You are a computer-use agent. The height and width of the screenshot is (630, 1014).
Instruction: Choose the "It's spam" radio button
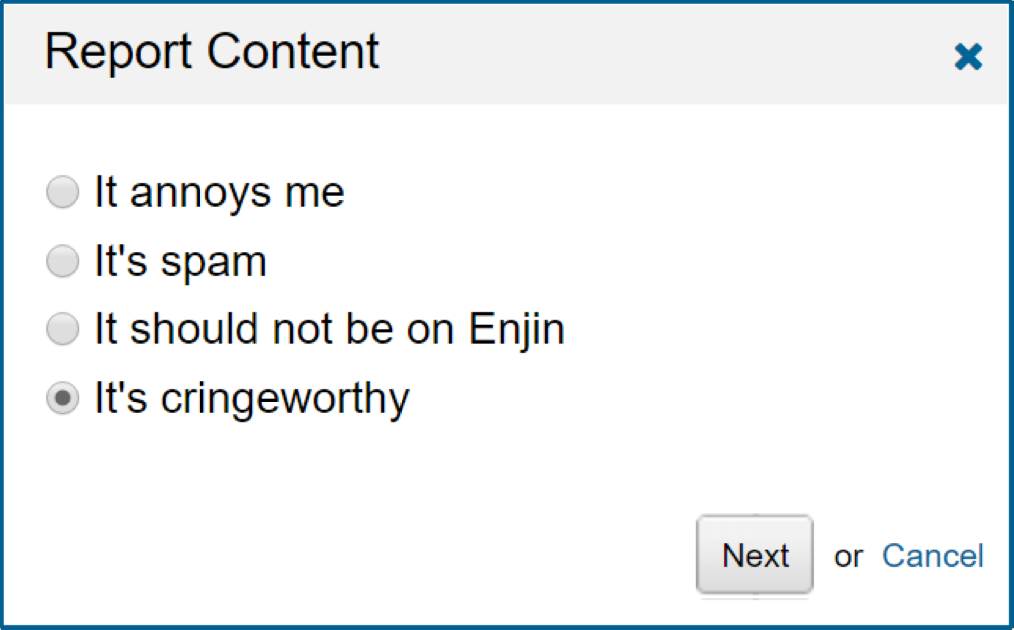click(63, 261)
